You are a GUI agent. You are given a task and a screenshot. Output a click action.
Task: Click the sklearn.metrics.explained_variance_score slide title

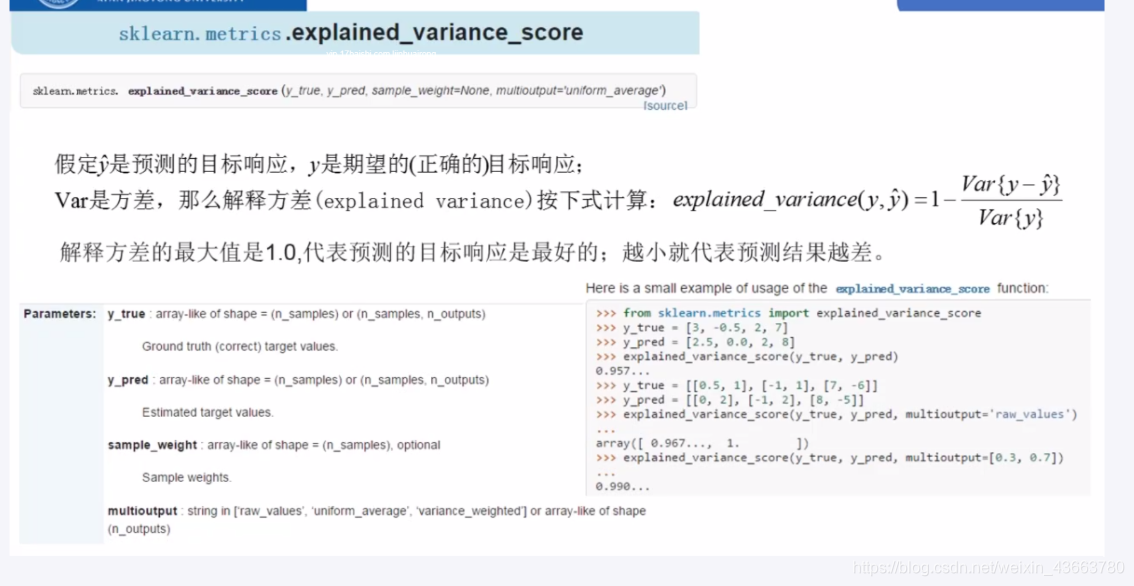(351, 33)
